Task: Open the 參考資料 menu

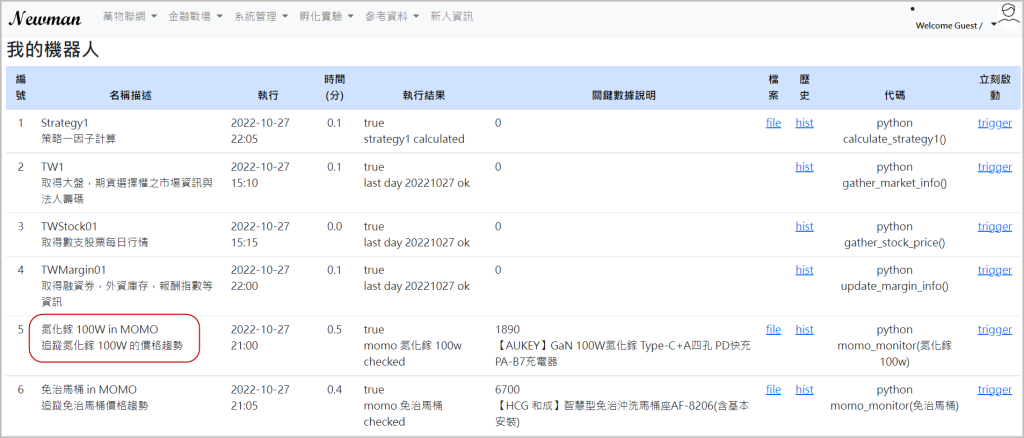Action: 392,17
